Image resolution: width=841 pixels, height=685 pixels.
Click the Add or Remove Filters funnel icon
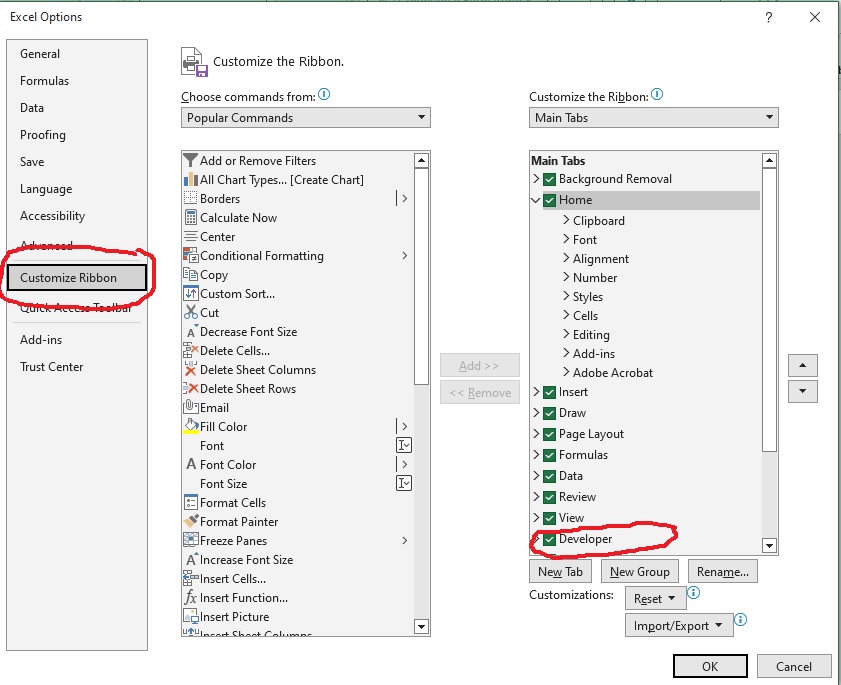coord(191,160)
